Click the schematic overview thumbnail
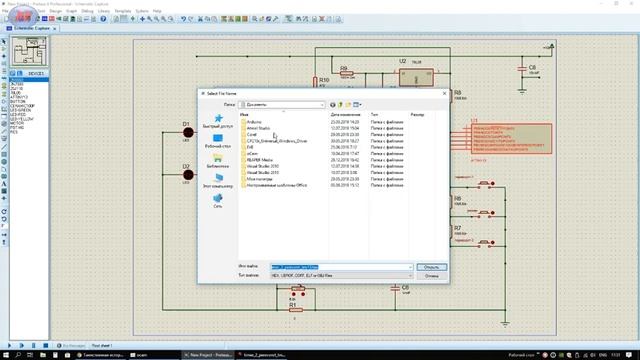The height and width of the screenshot is (360, 640). tap(29, 51)
